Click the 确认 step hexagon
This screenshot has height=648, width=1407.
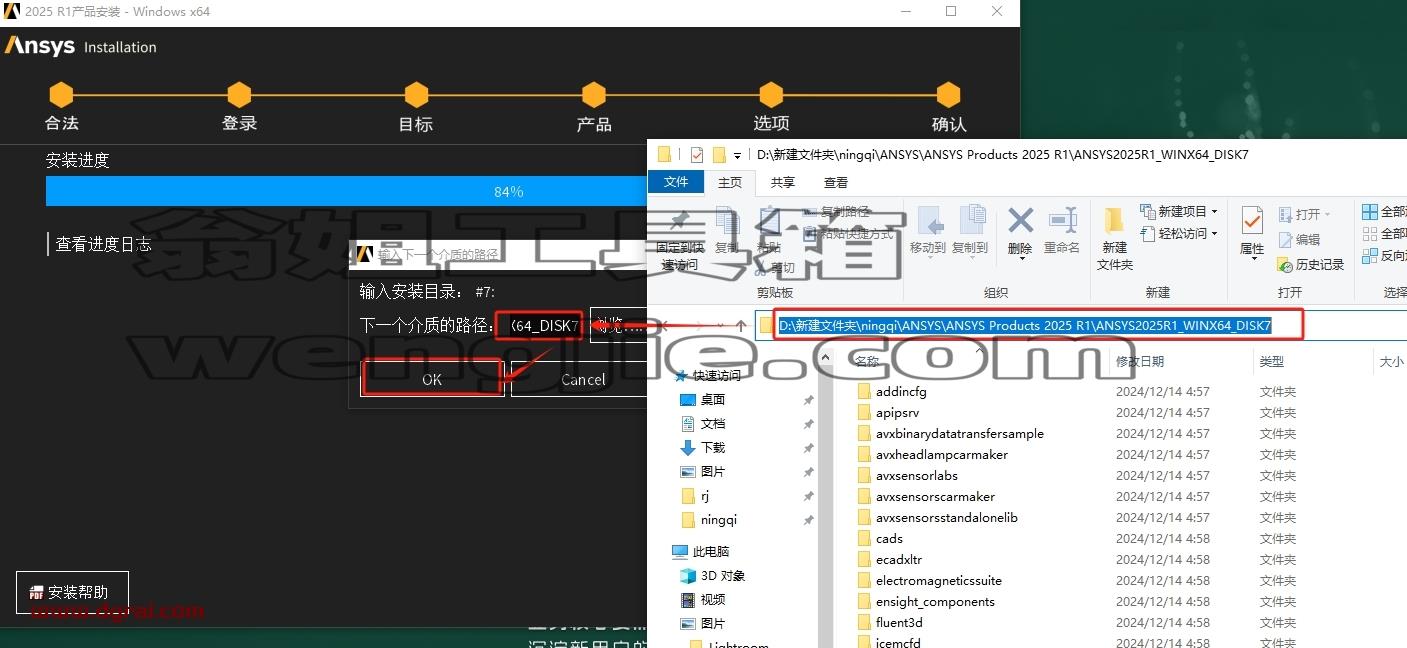pyautogui.click(x=948, y=95)
